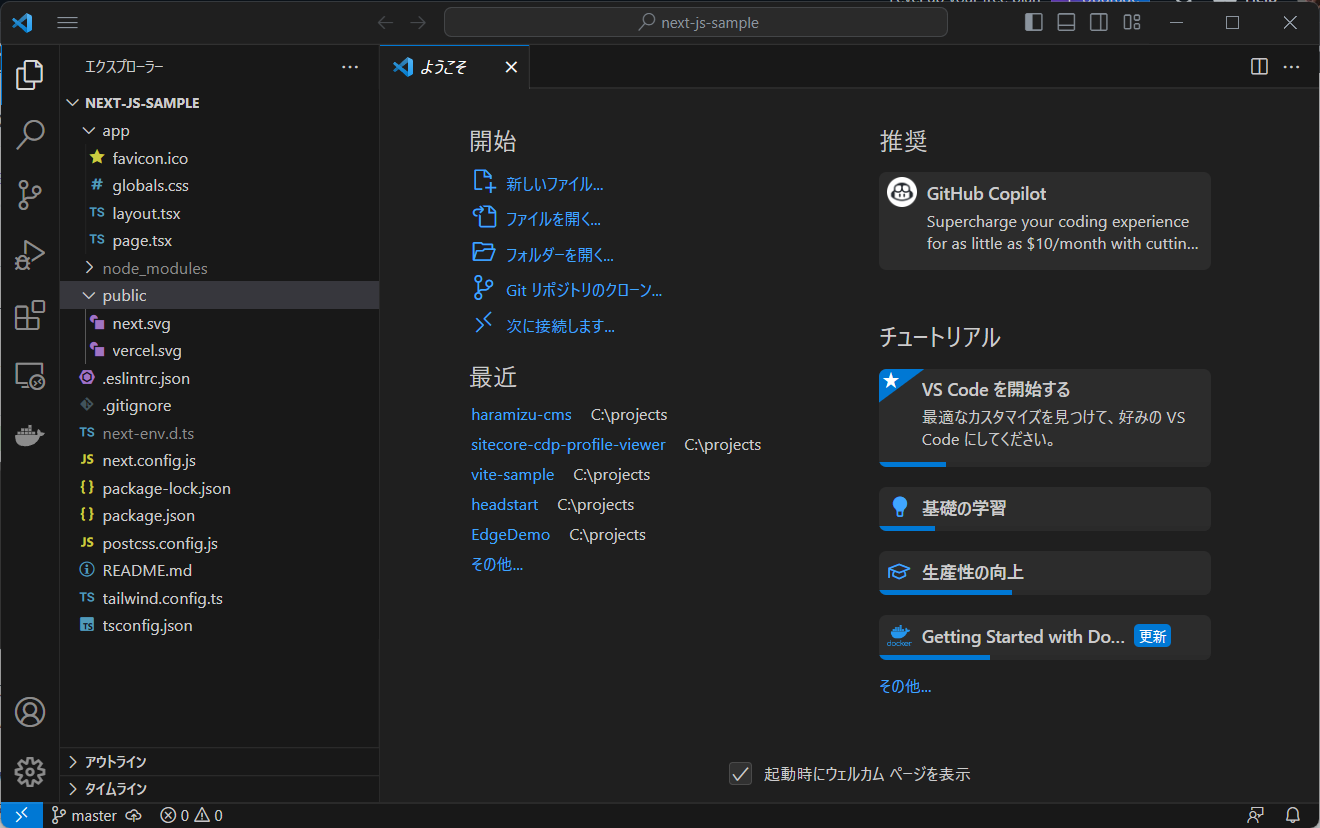
Task: Open tailwind.config.ts file
Action: tap(219, 598)
